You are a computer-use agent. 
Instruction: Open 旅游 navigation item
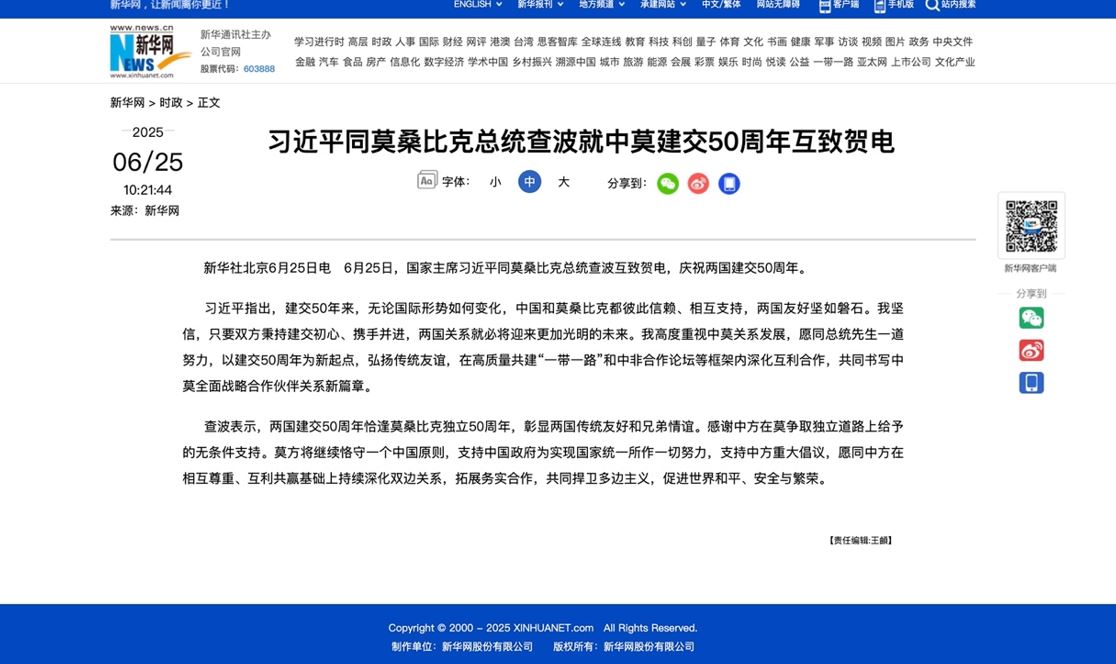tap(633, 62)
